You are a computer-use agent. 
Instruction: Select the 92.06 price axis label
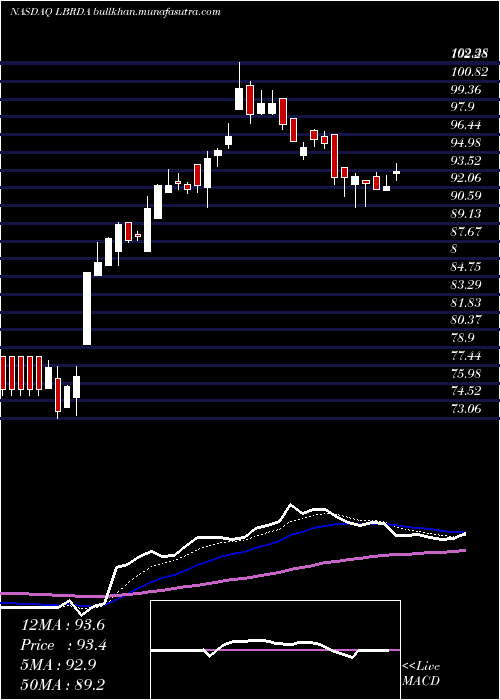click(466, 178)
